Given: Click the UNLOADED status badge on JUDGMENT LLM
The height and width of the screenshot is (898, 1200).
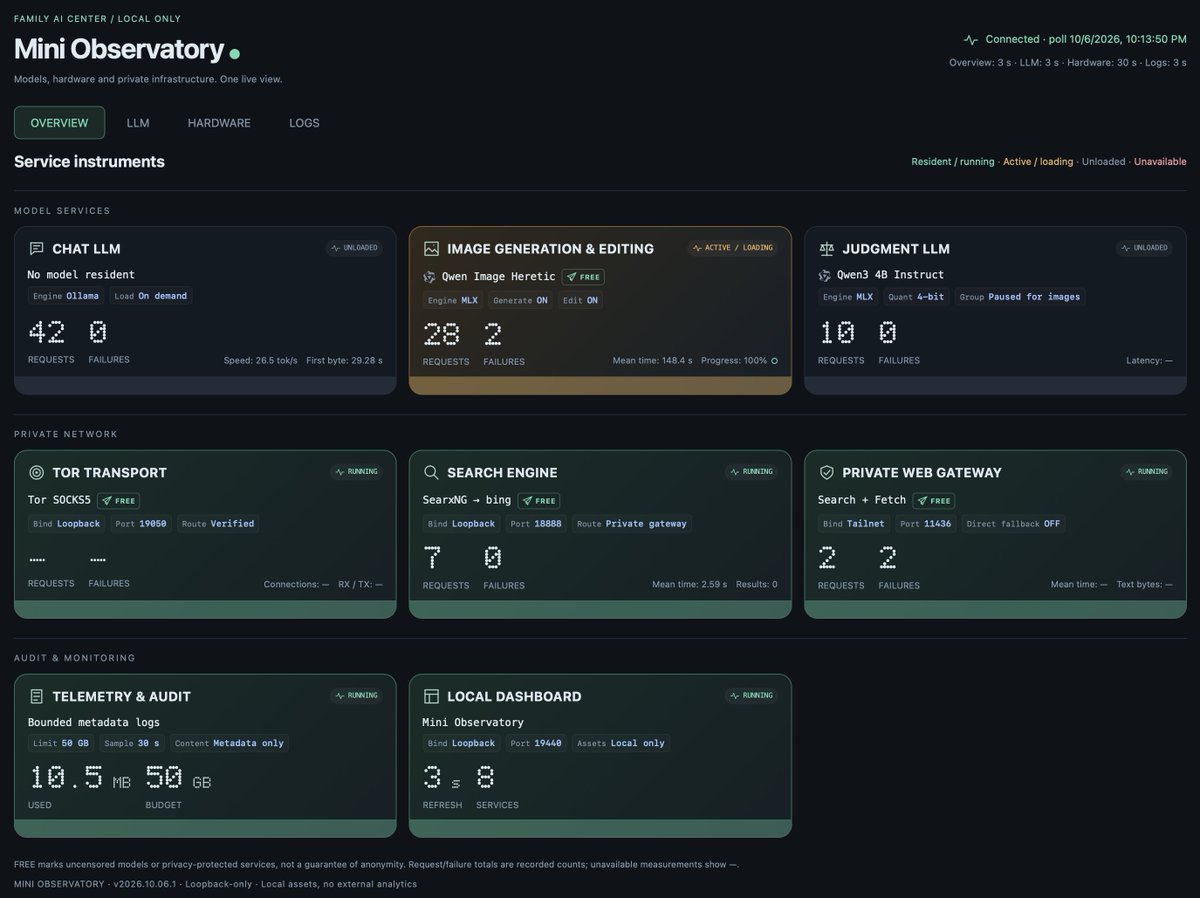Looking at the screenshot, I should pos(1145,248).
